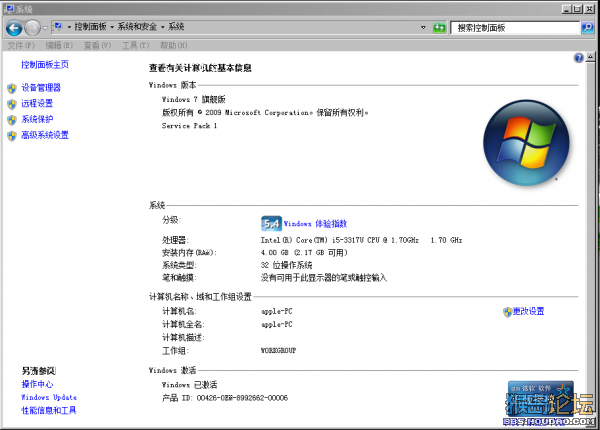The image size is (600, 430).
Task: Click shield icon beside 远程设置
Action: [x=12, y=104]
